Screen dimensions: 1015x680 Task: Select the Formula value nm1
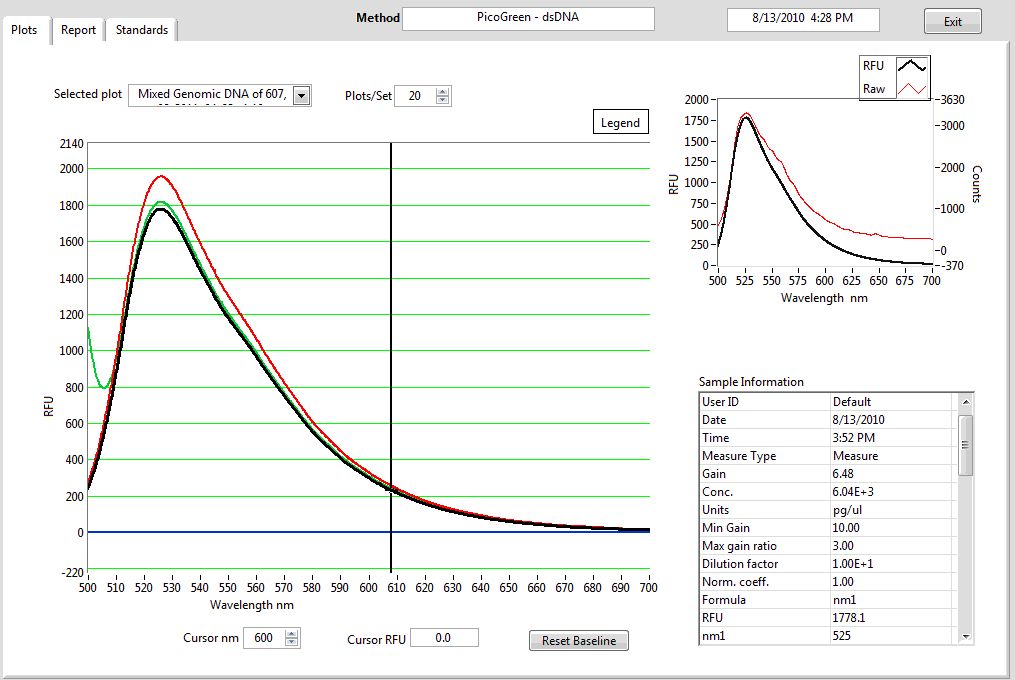coord(844,600)
